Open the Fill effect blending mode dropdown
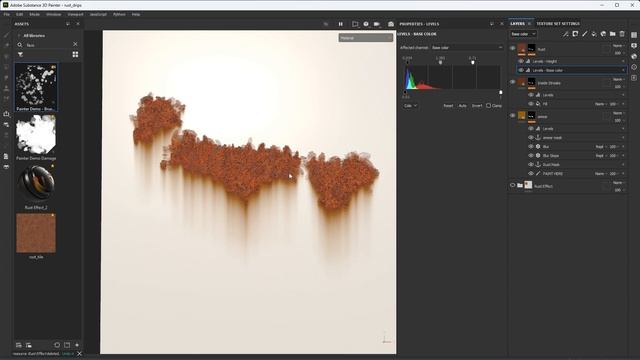 pyautogui.click(x=600, y=104)
